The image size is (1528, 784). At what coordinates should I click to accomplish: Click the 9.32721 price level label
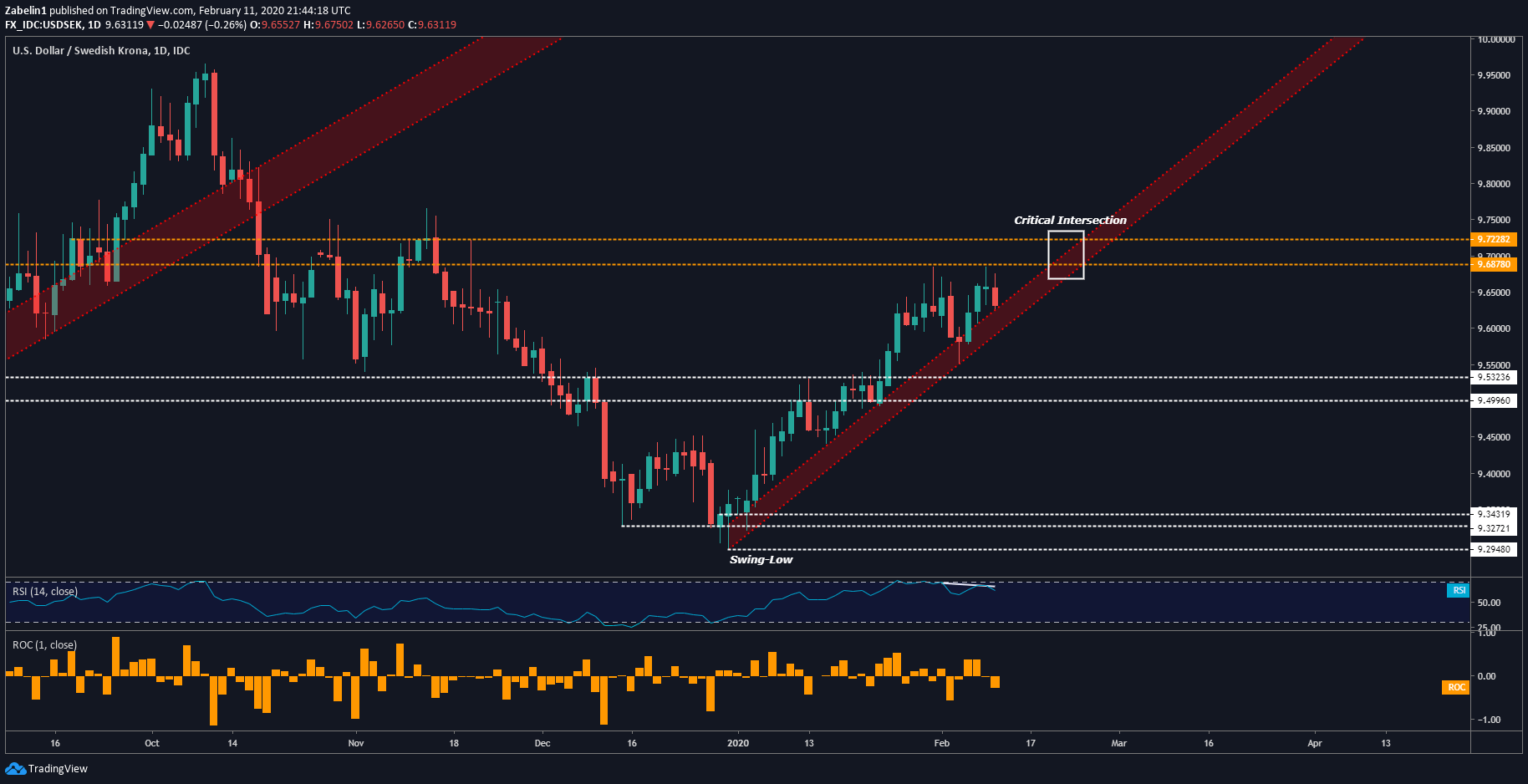pyautogui.click(x=1493, y=528)
